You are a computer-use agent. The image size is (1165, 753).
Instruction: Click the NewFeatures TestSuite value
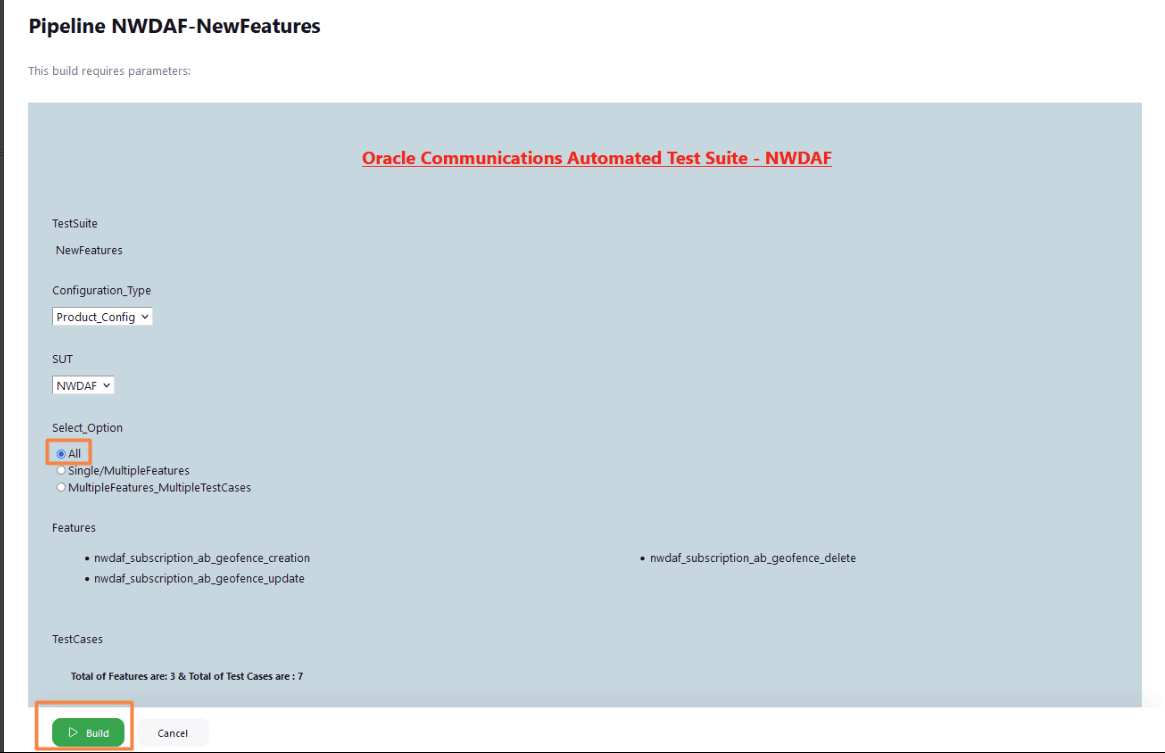[88, 249]
